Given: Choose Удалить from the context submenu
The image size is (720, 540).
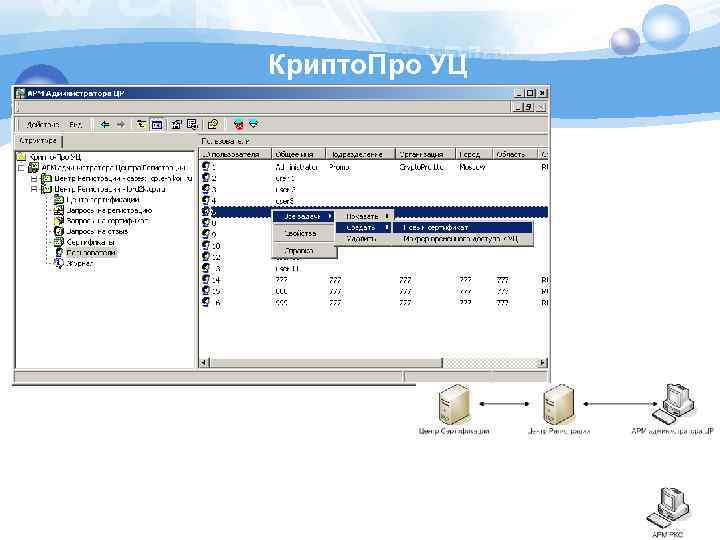Looking at the screenshot, I should click(x=364, y=239).
